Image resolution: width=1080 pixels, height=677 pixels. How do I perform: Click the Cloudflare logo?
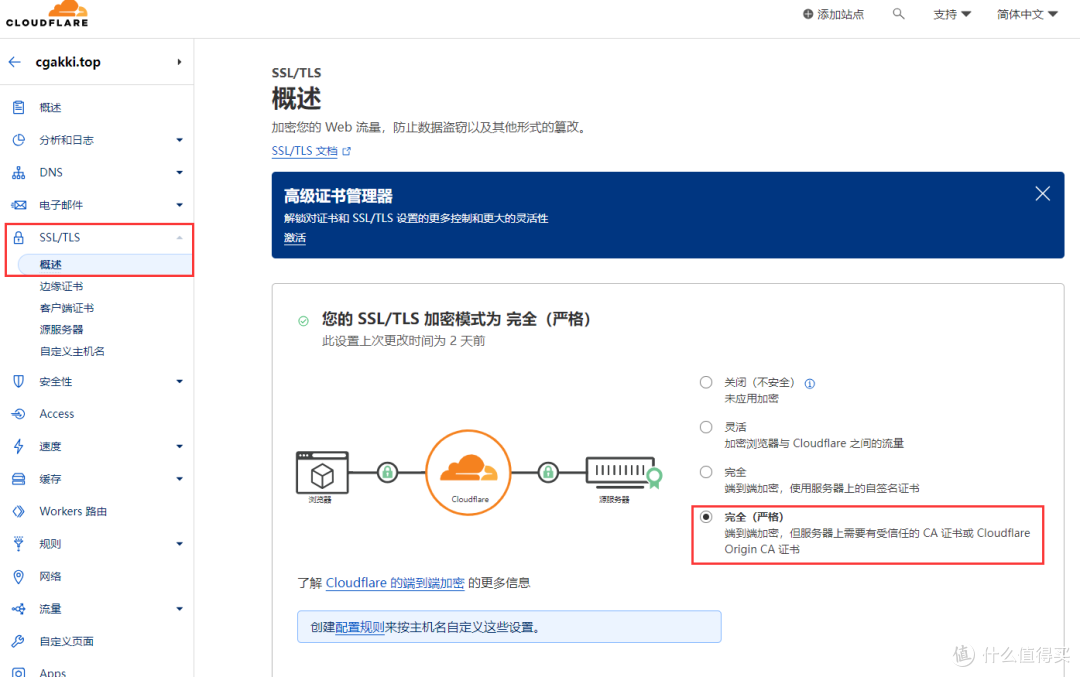[x=47, y=14]
